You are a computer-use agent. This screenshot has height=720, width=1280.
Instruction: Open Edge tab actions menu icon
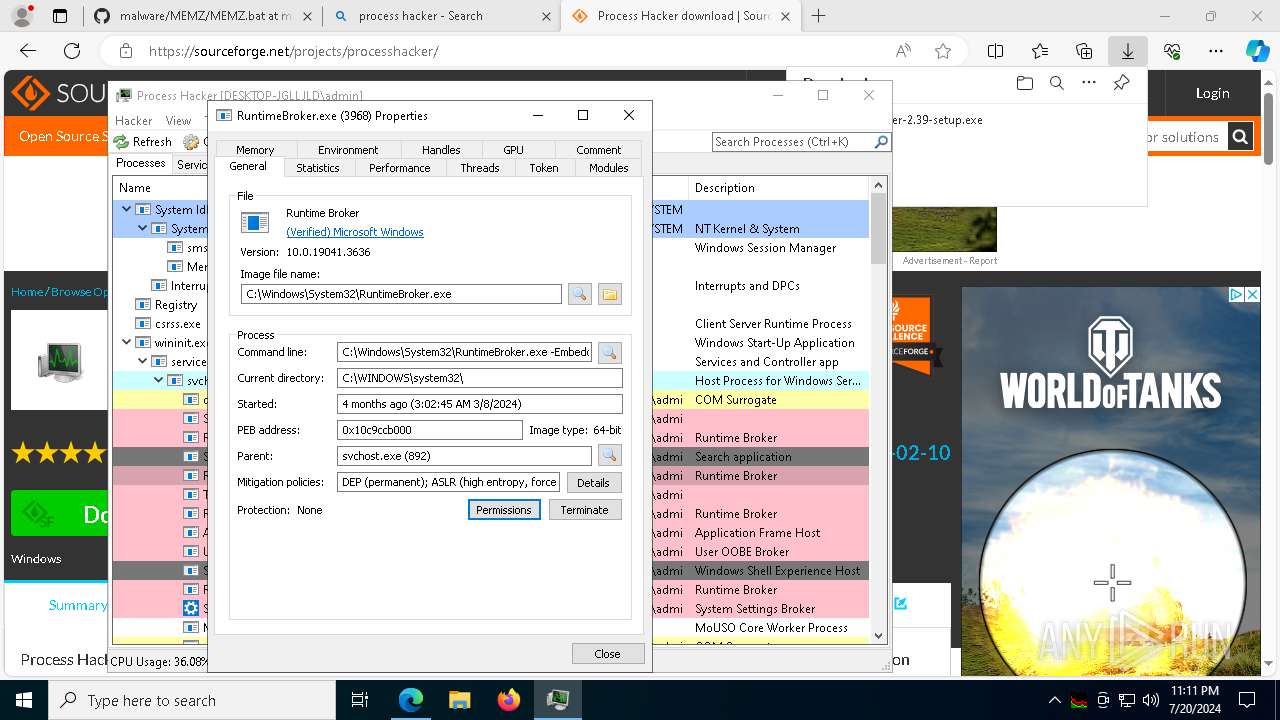pos(60,16)
